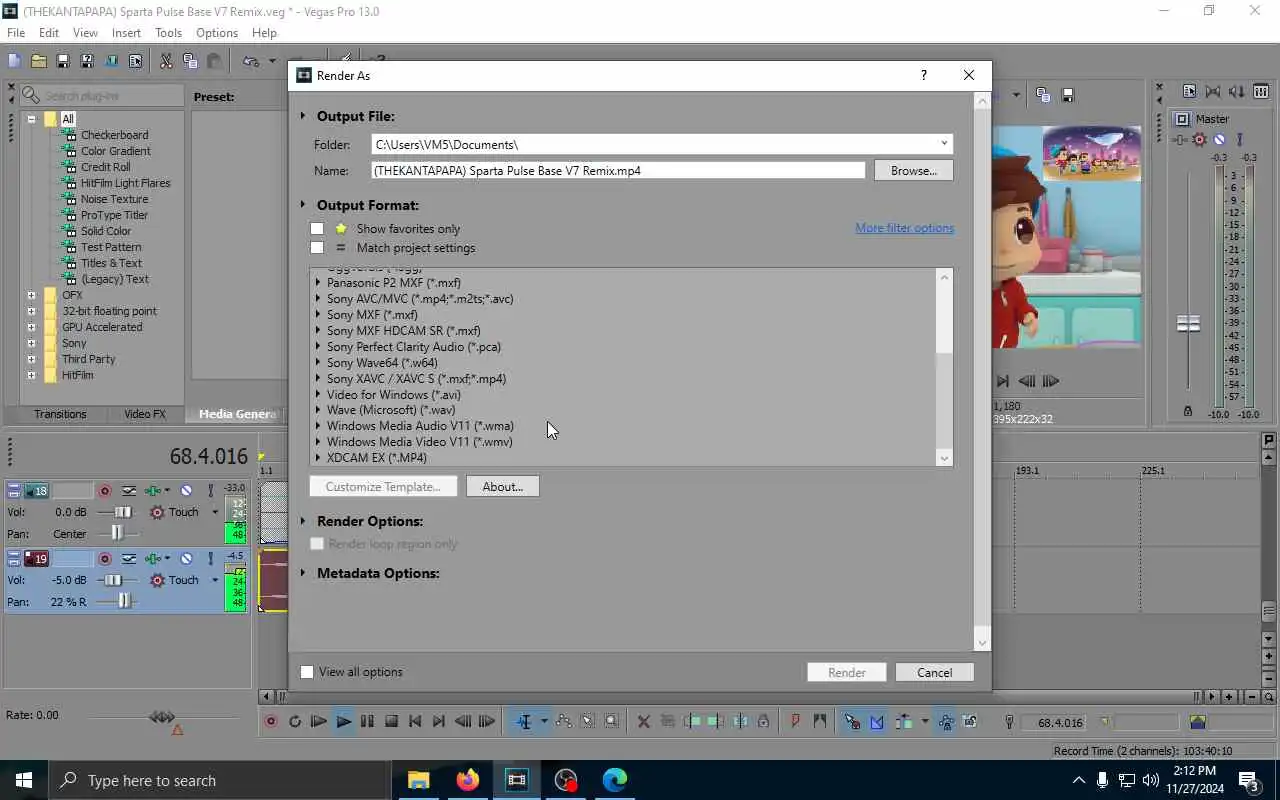Click the Browse... button

click(x=914, y=171)
